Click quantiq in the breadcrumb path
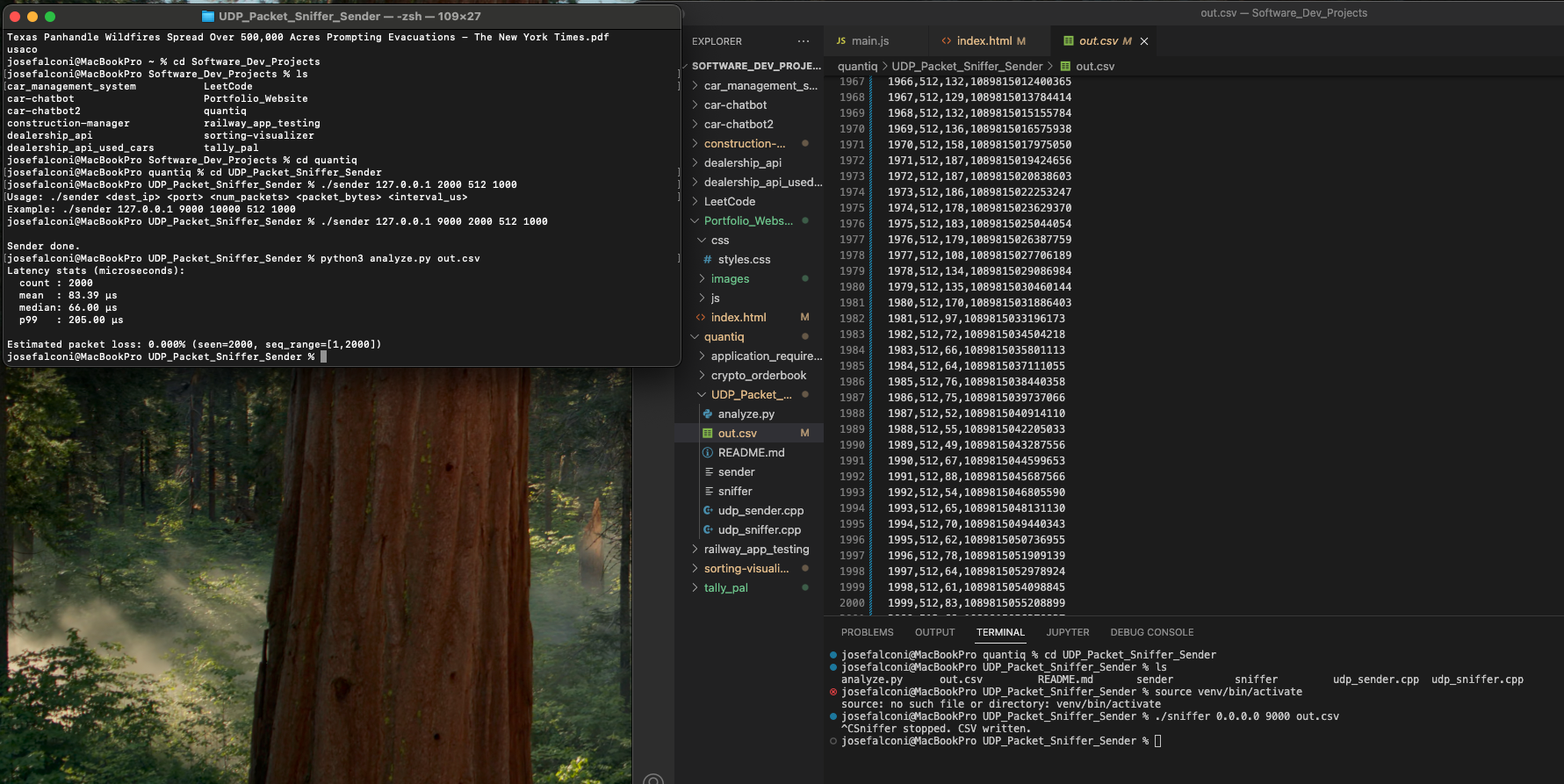Screen dimensions: 1564x784 tap(857, 66)
